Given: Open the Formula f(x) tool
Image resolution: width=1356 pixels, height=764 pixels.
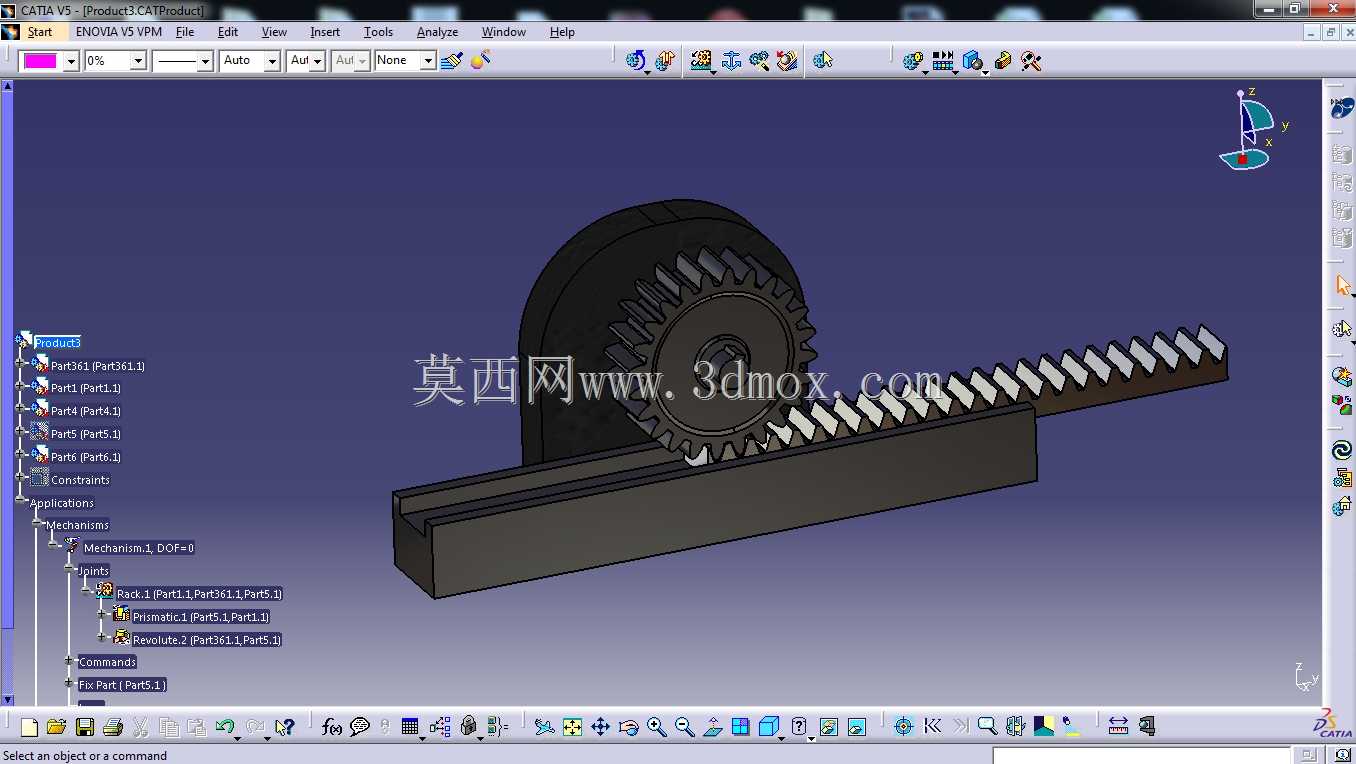Looking at the screenshot, I should 332,727.
